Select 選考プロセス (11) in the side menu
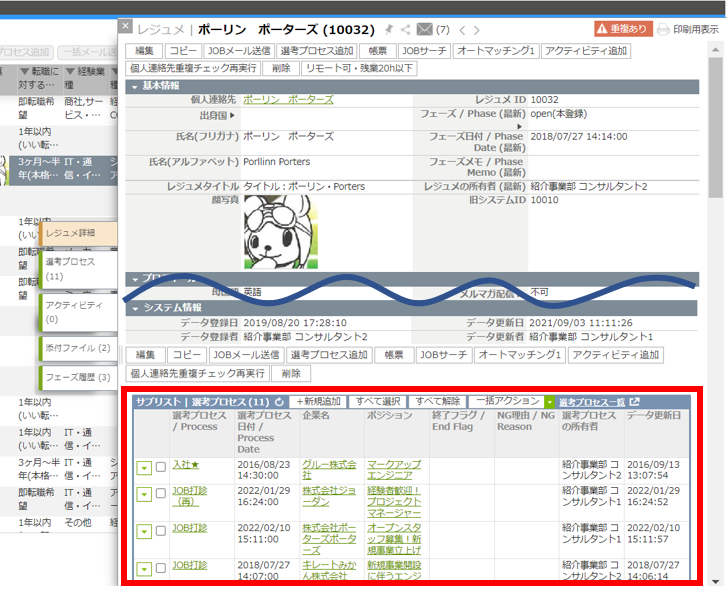Image resolution: width=727 pixels, height=592 pixels. (x=75, y=268)
